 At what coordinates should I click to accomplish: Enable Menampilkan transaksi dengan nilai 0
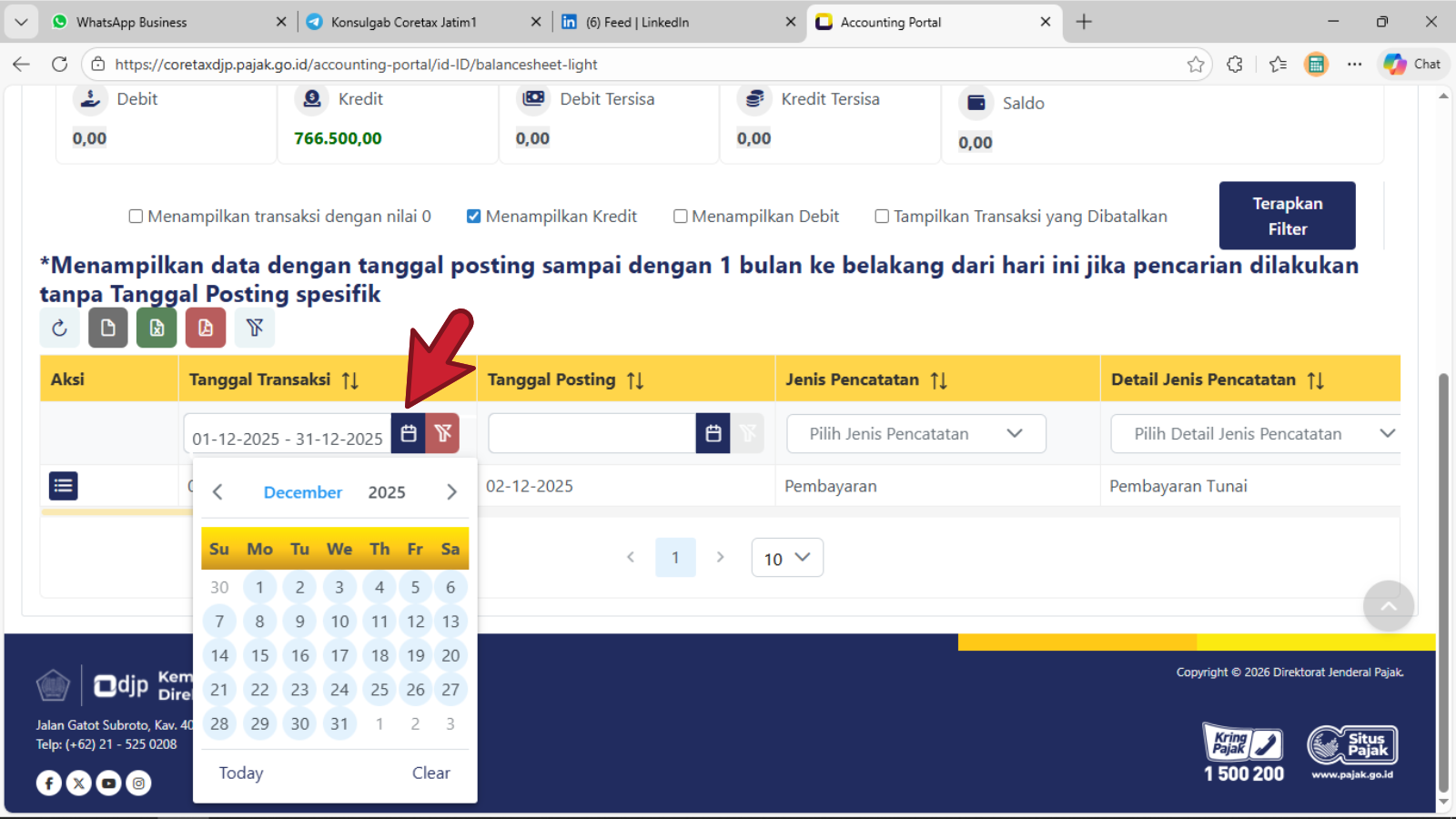136,217
